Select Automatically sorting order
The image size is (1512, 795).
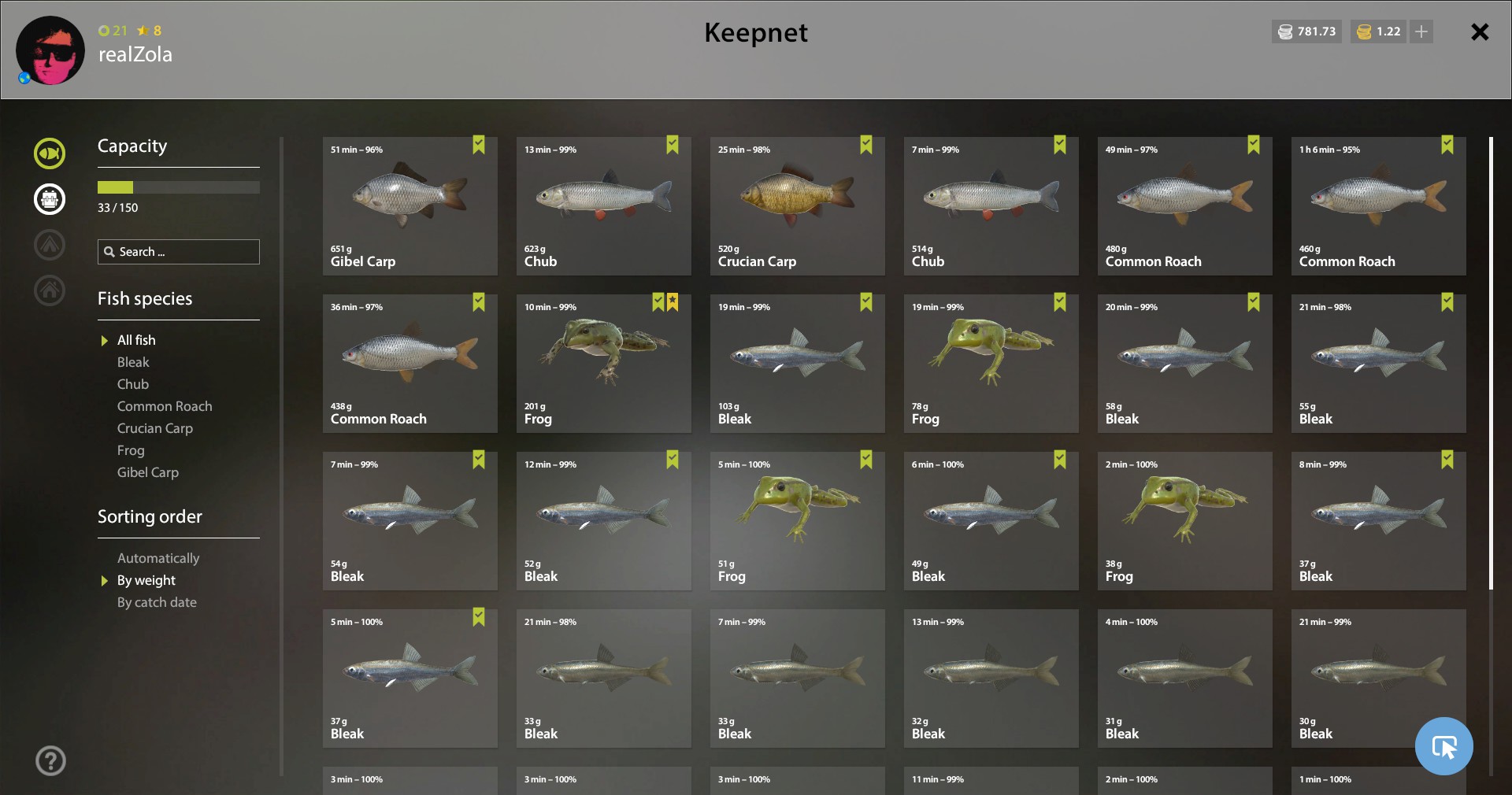pos(158,558)
